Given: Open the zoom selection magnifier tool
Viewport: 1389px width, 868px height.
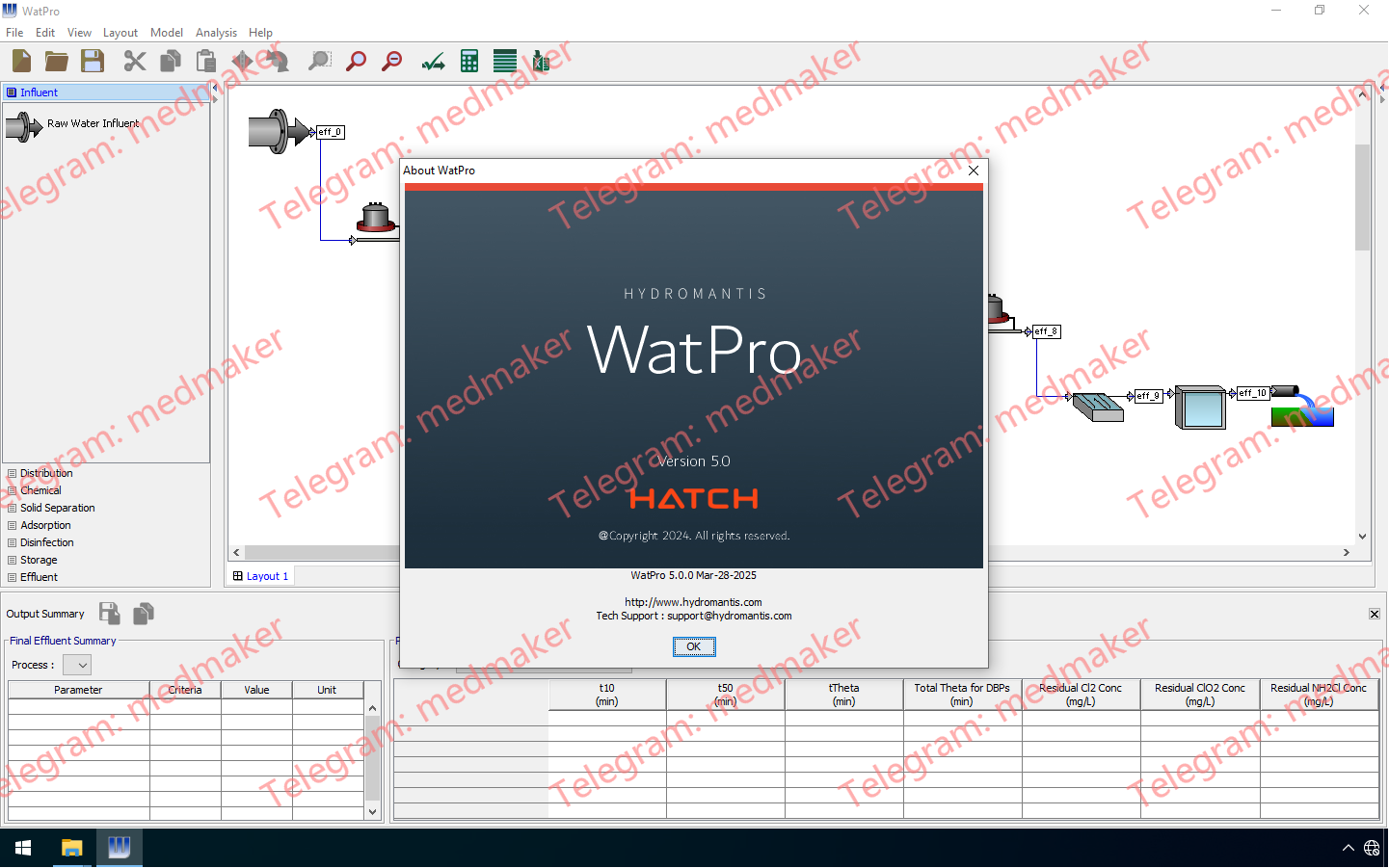Looking at the screenshot, I should pyautogui.click(x=319, y=60).
